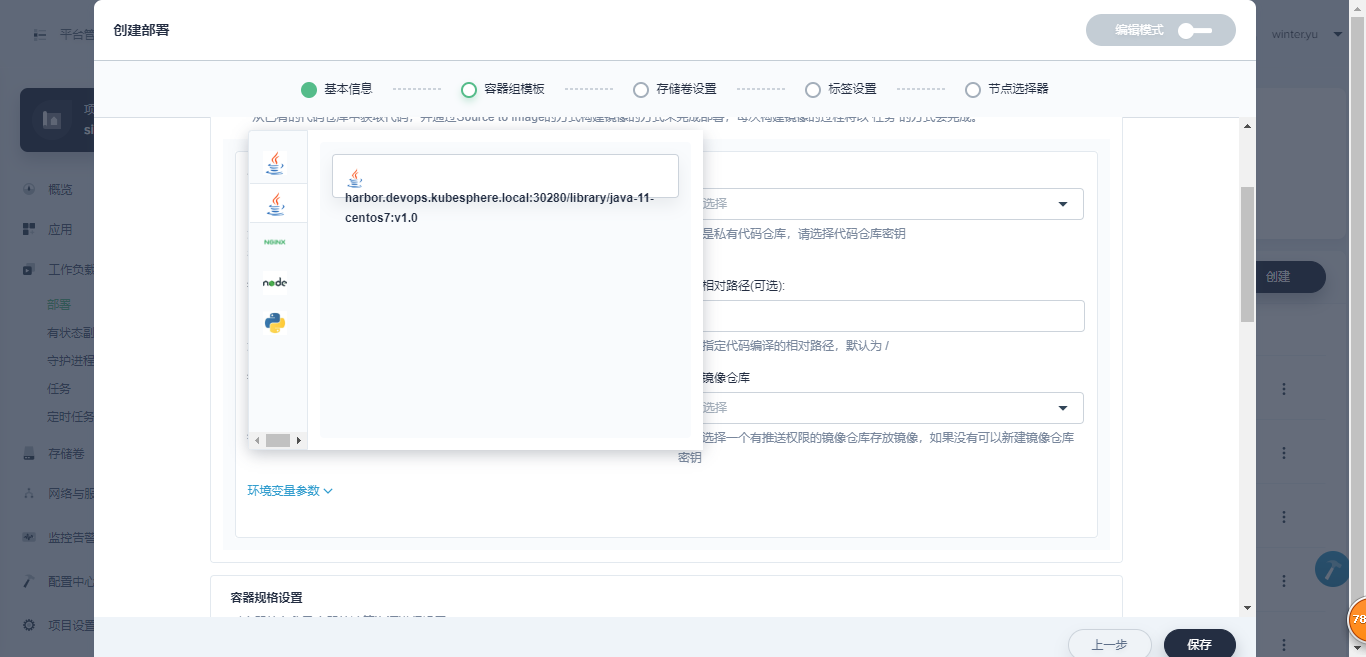Click the dialog scrollbar up arrow
This screenshot has width=1366, height=657.
(x=1247, y=126)
